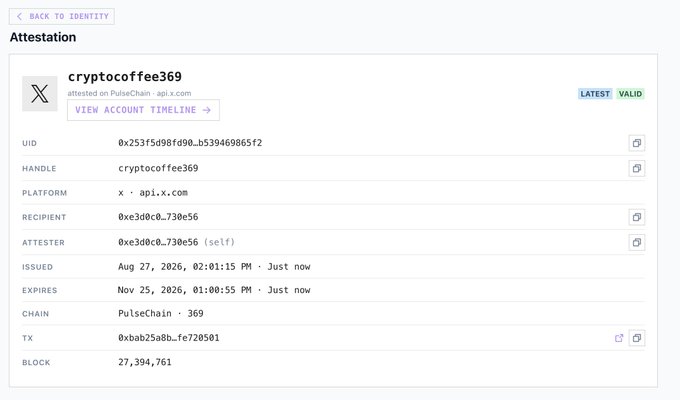The image size is (680, 400).
Task: Click 'attested on PulseChain · api.x.com' subtitle
Action: click(129, 93)
